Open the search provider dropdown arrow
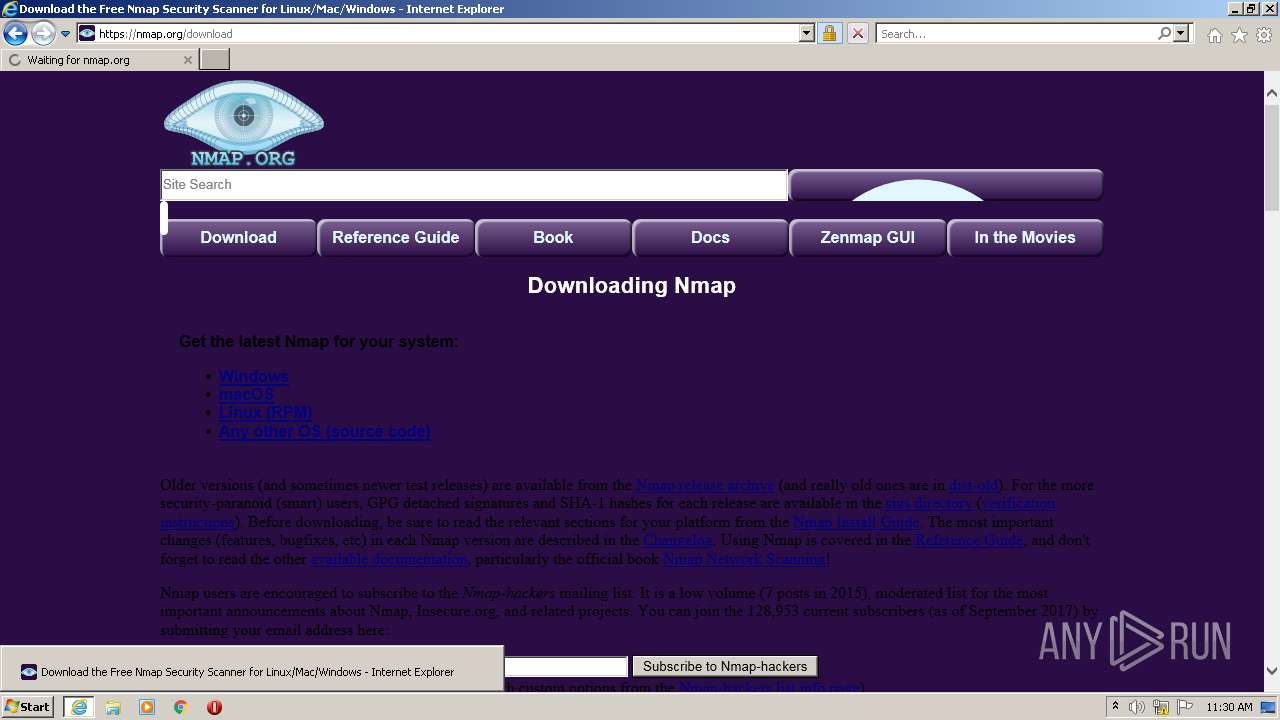 point(1181,34)
